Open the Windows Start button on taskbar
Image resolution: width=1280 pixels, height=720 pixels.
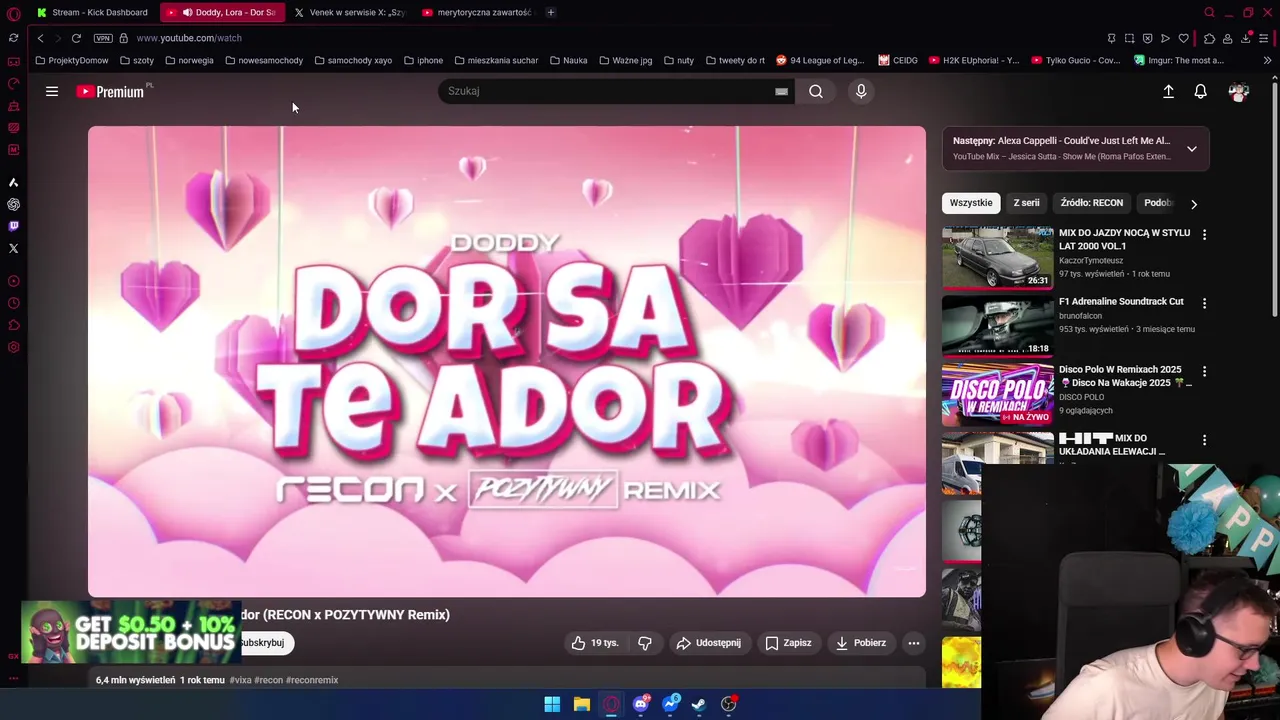(x=552, y=704)
